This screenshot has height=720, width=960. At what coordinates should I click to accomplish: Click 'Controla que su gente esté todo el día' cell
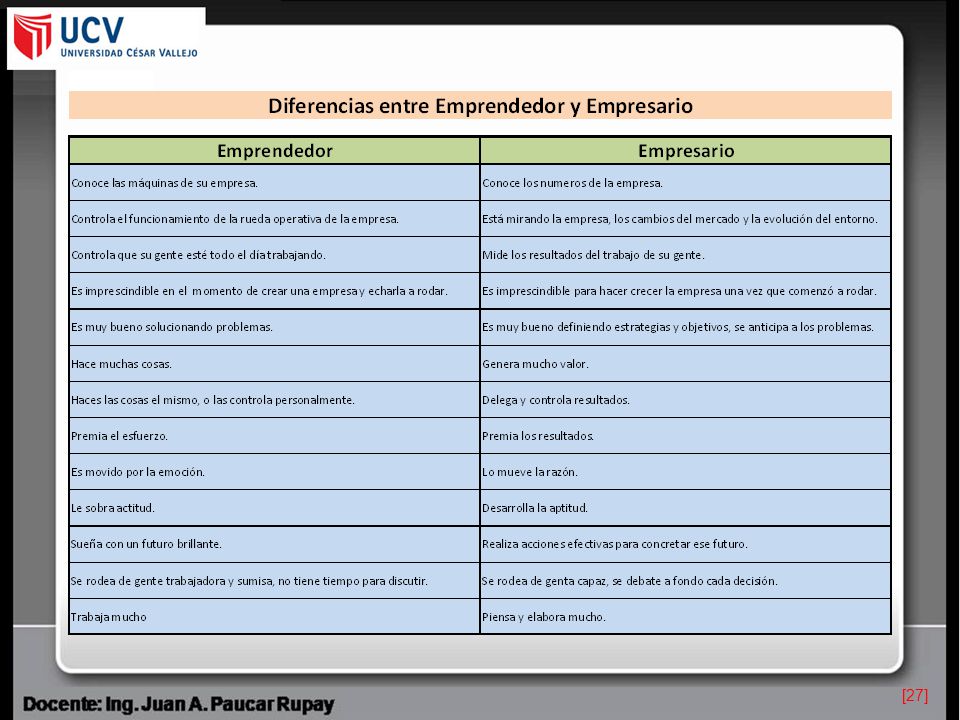click(274, 255)
